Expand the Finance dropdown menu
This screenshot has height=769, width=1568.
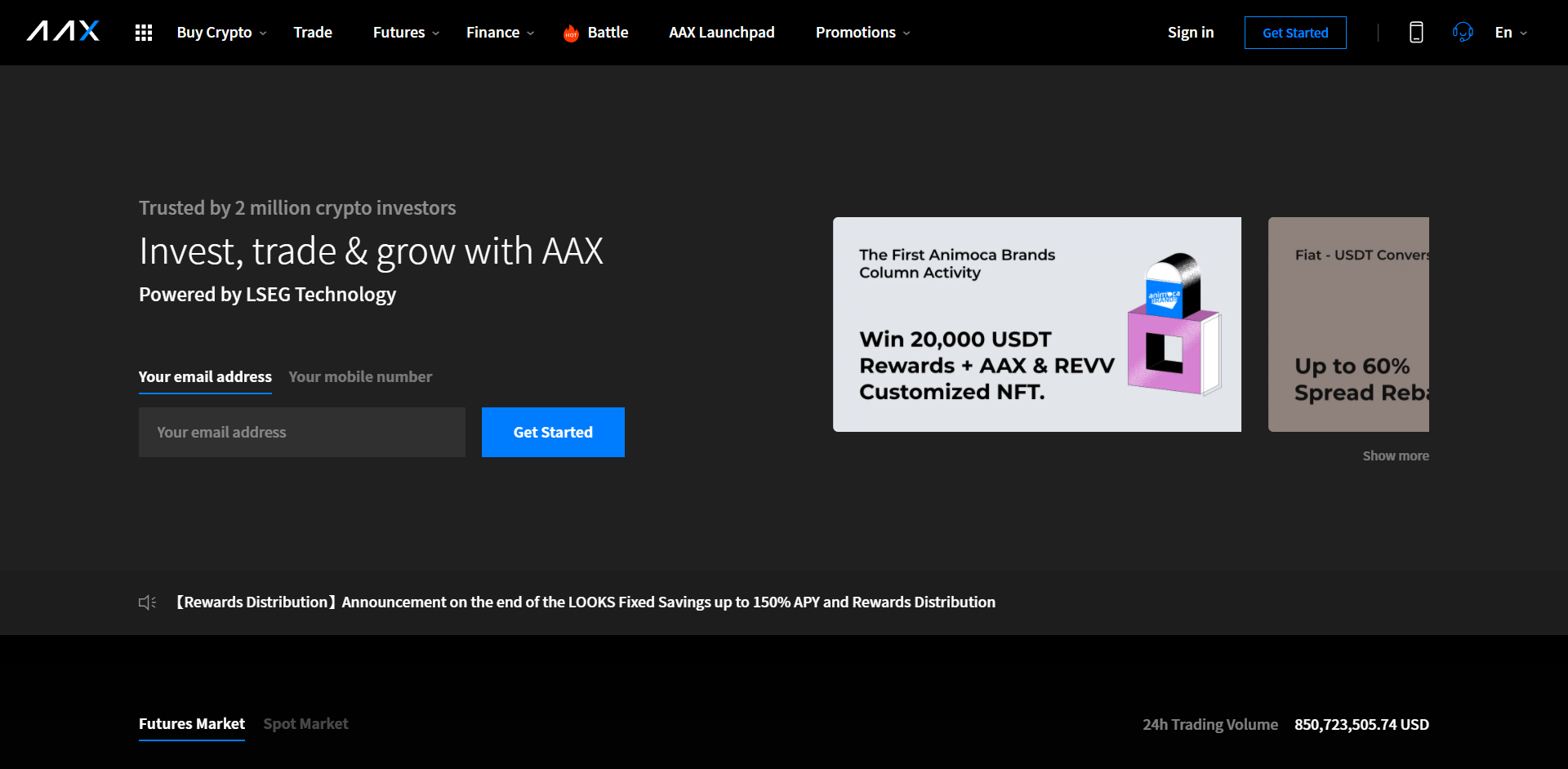point(500,33)
